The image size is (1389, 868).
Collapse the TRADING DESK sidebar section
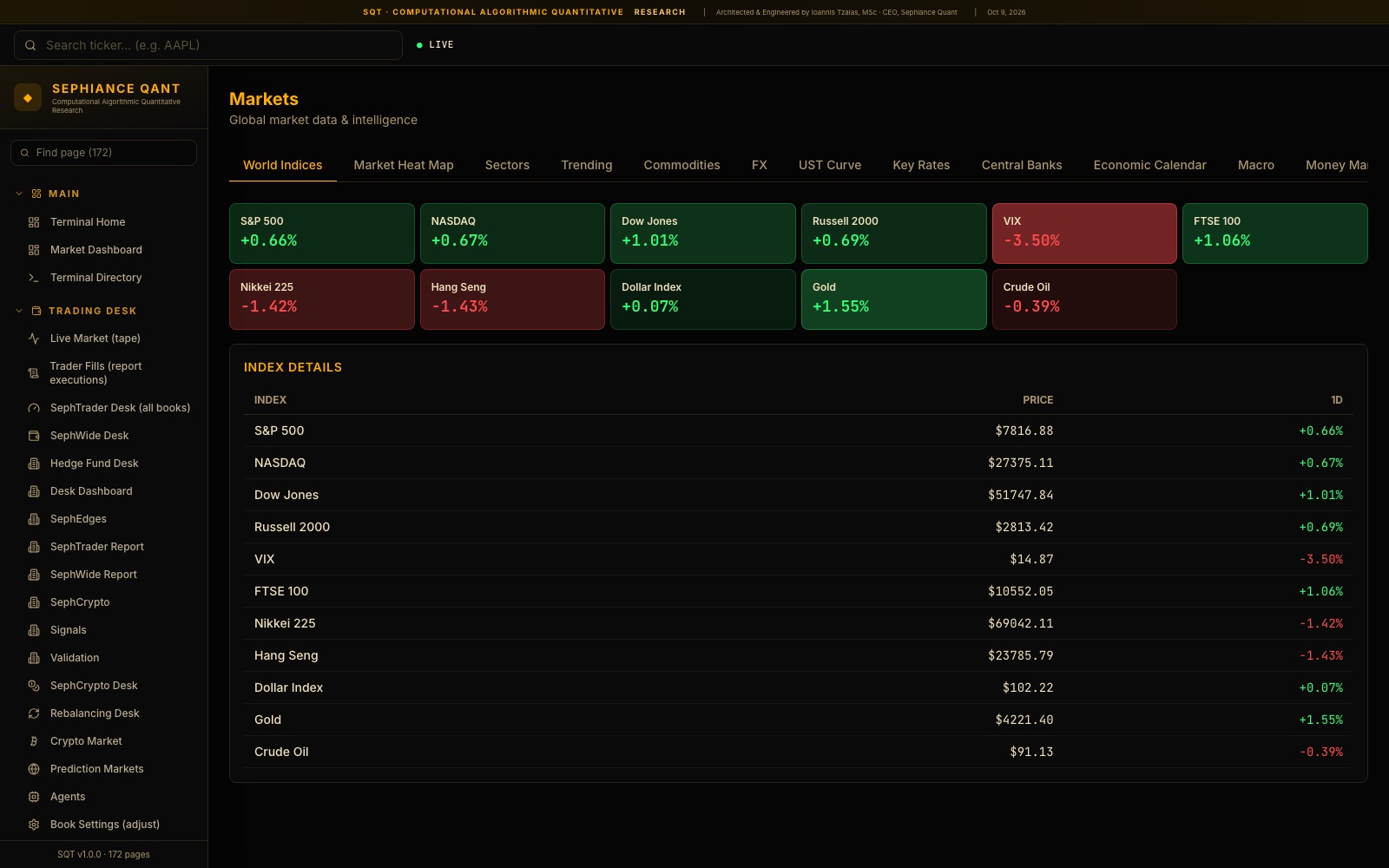tap(19, 311)
